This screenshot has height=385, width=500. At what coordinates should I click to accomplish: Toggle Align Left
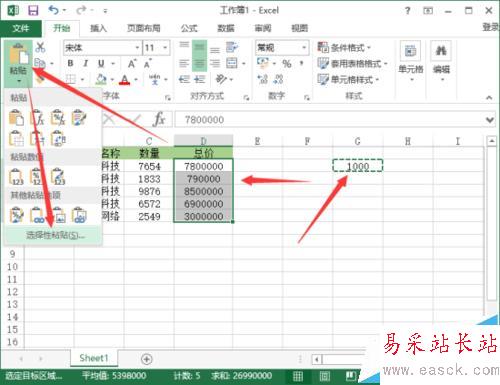(184, 63)
